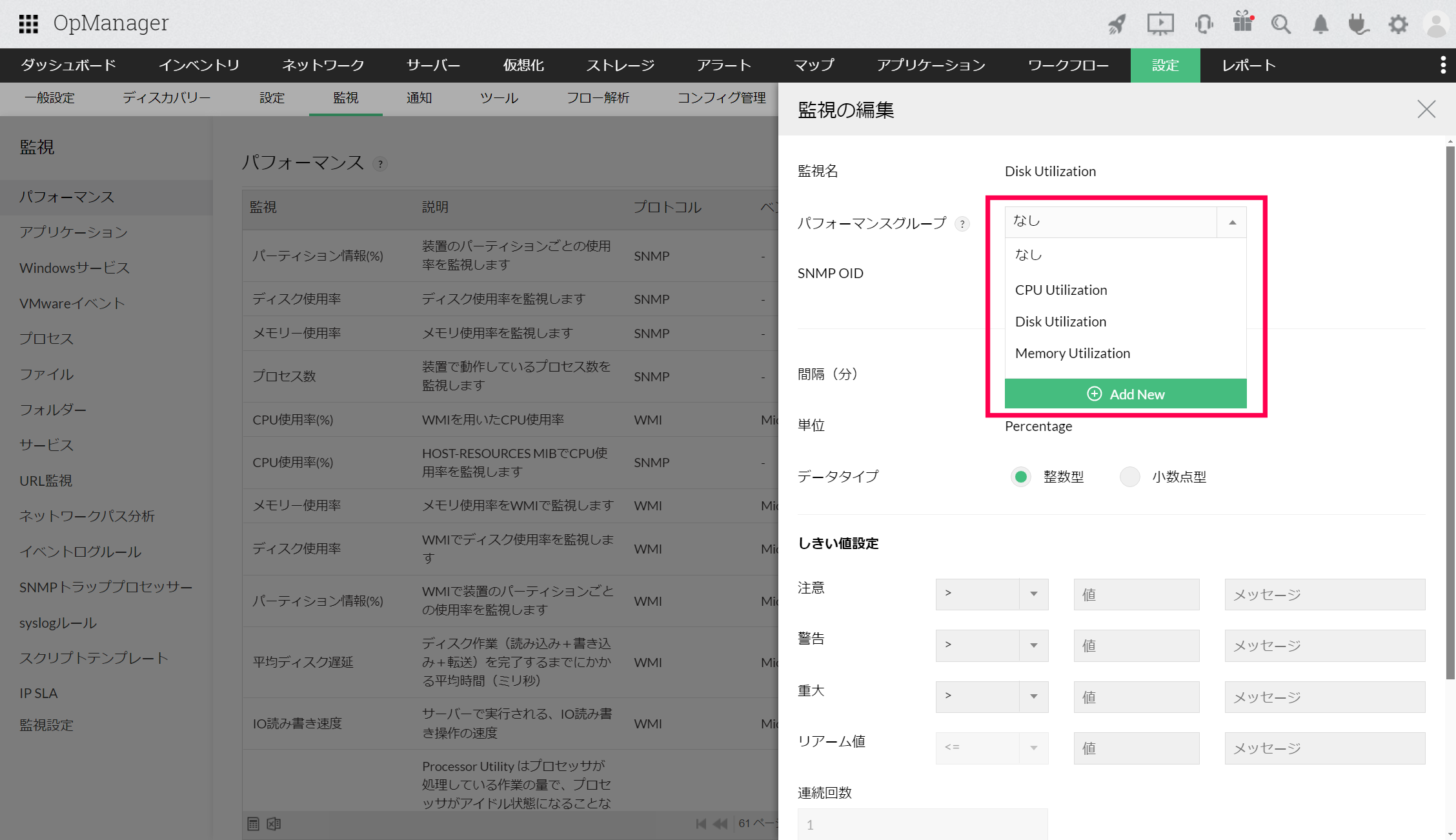1456x840 pixels.
Task: Click the 監視の編集 panel vertical scrollbar
Action: click(1450, 413)
